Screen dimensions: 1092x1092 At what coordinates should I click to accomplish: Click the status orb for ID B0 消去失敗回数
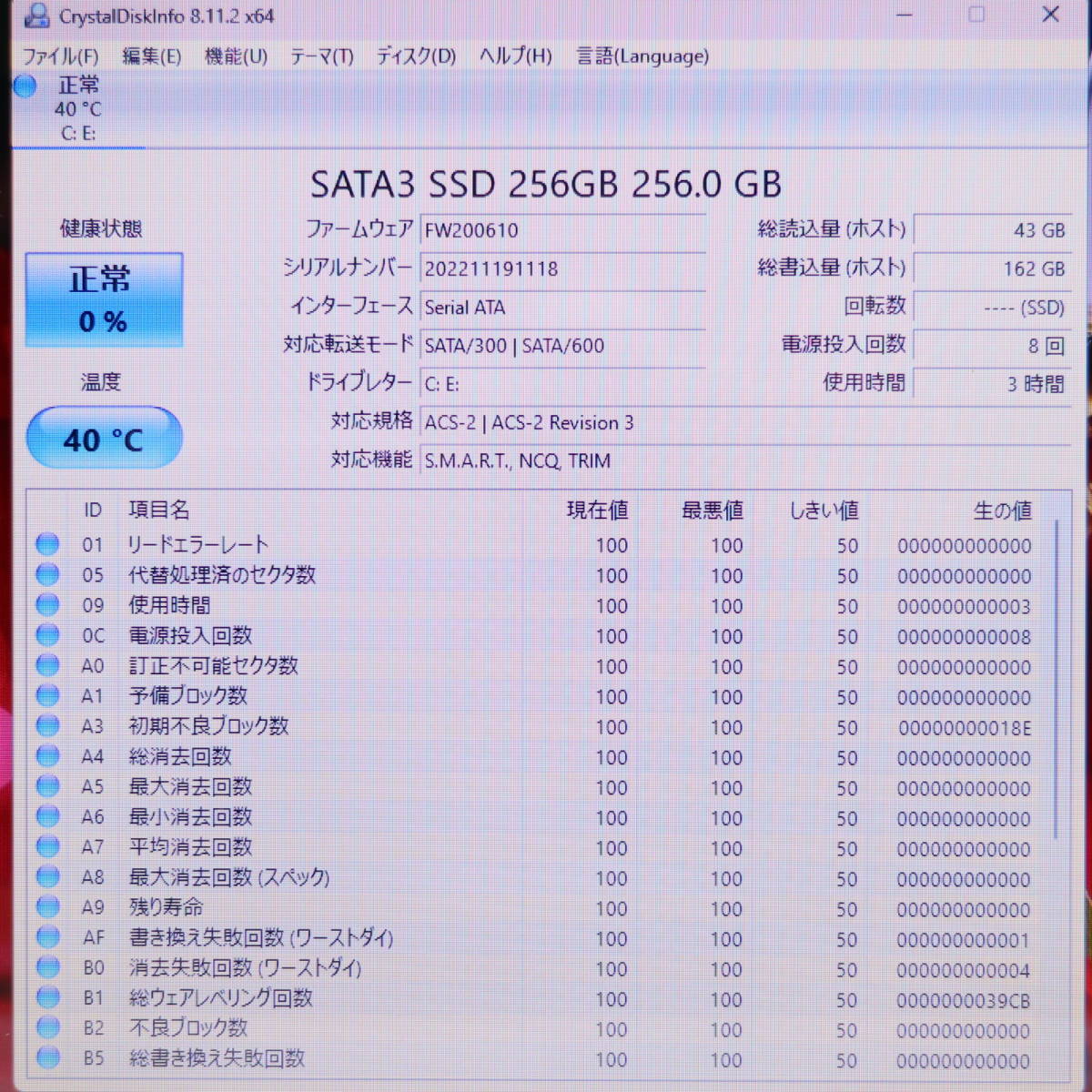click(x=47, y=968)
